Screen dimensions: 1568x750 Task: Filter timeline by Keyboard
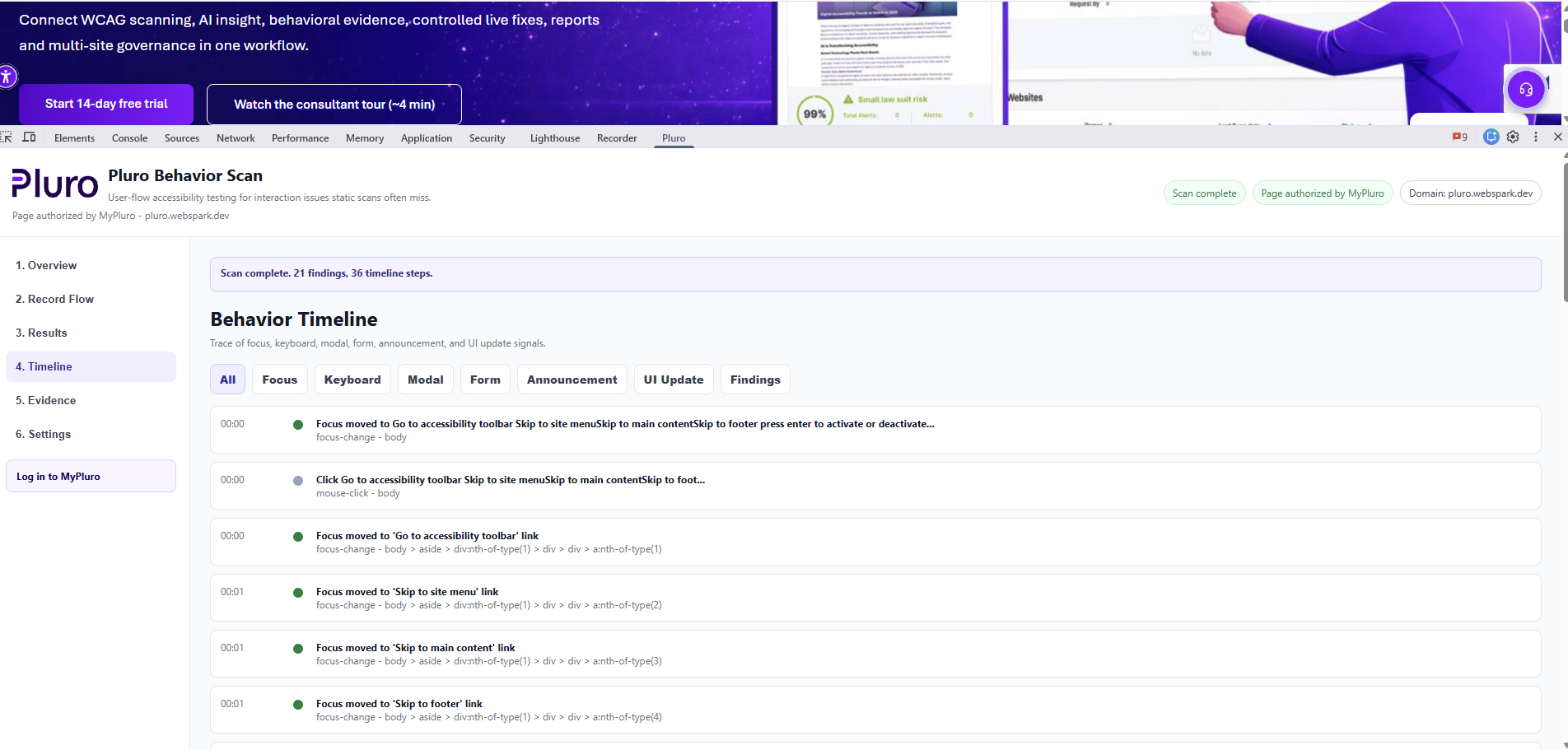tap(352, 380)
